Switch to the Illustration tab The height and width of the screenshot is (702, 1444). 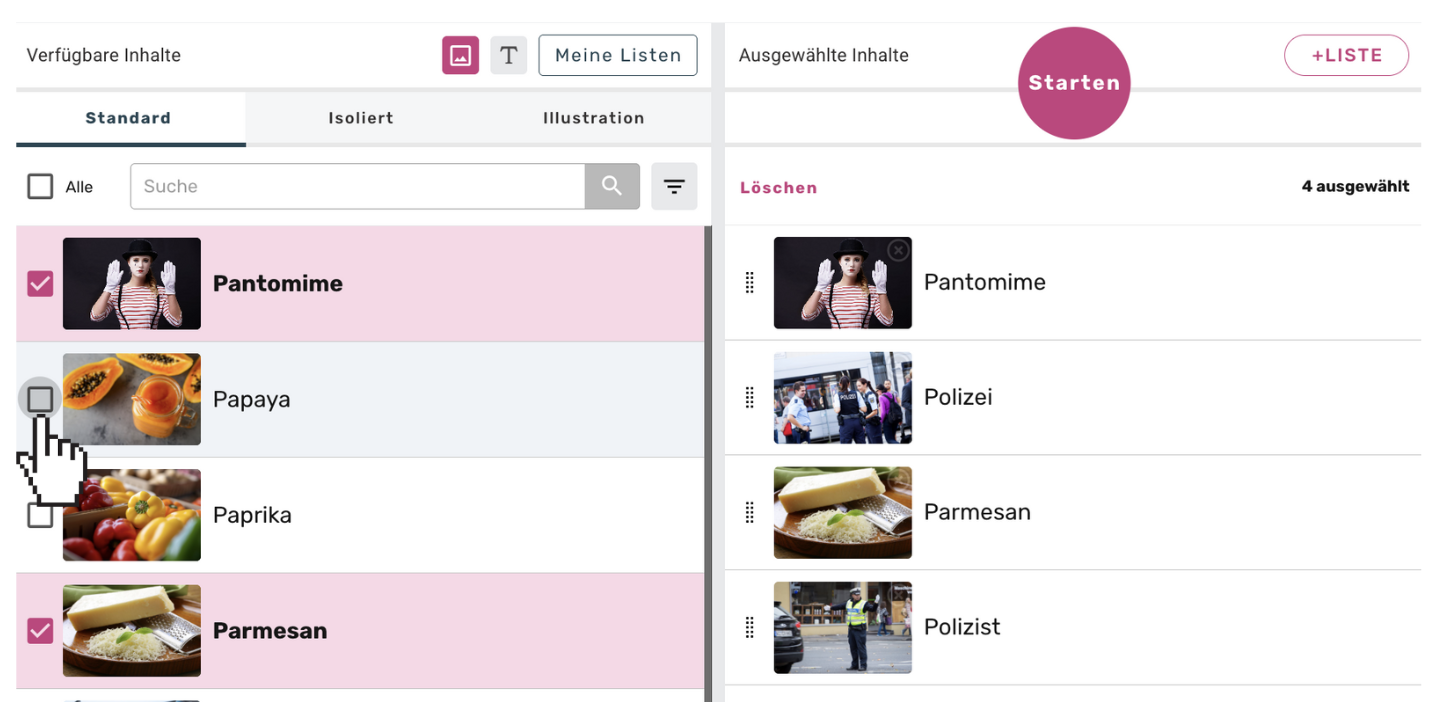[x=594, y=119]
